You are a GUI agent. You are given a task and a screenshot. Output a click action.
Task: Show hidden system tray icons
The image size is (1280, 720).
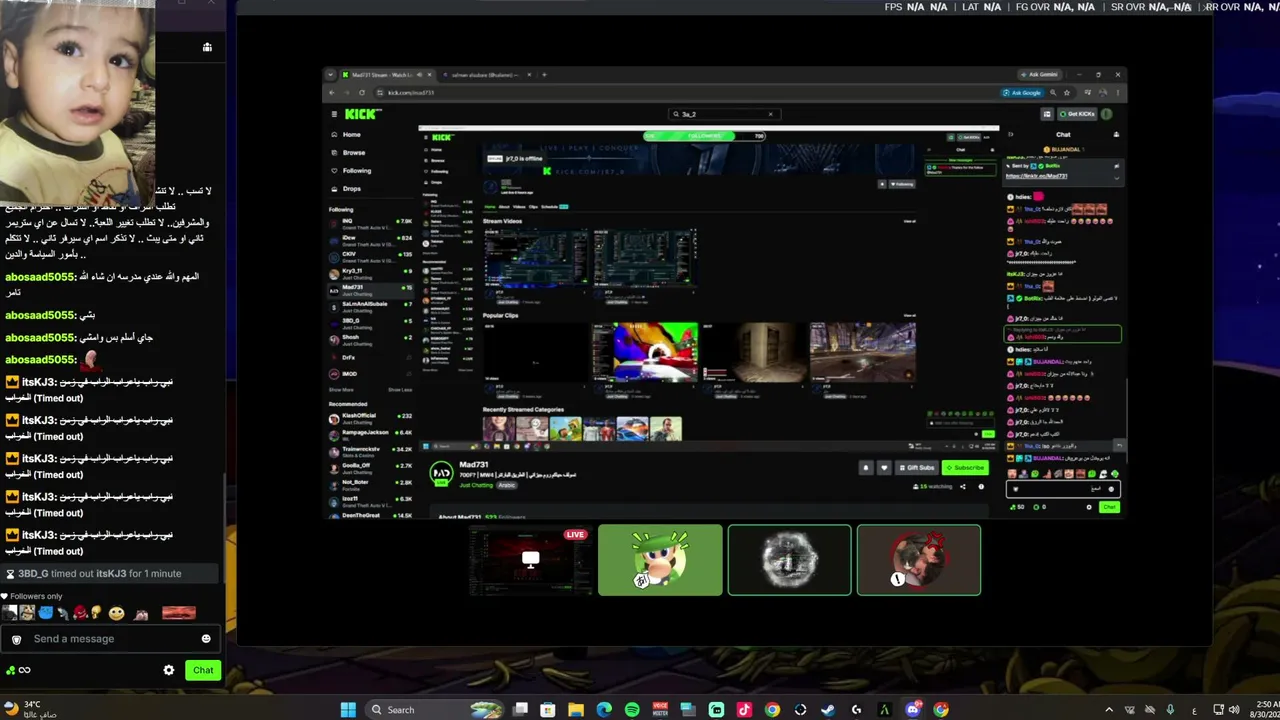(1109, 710)
